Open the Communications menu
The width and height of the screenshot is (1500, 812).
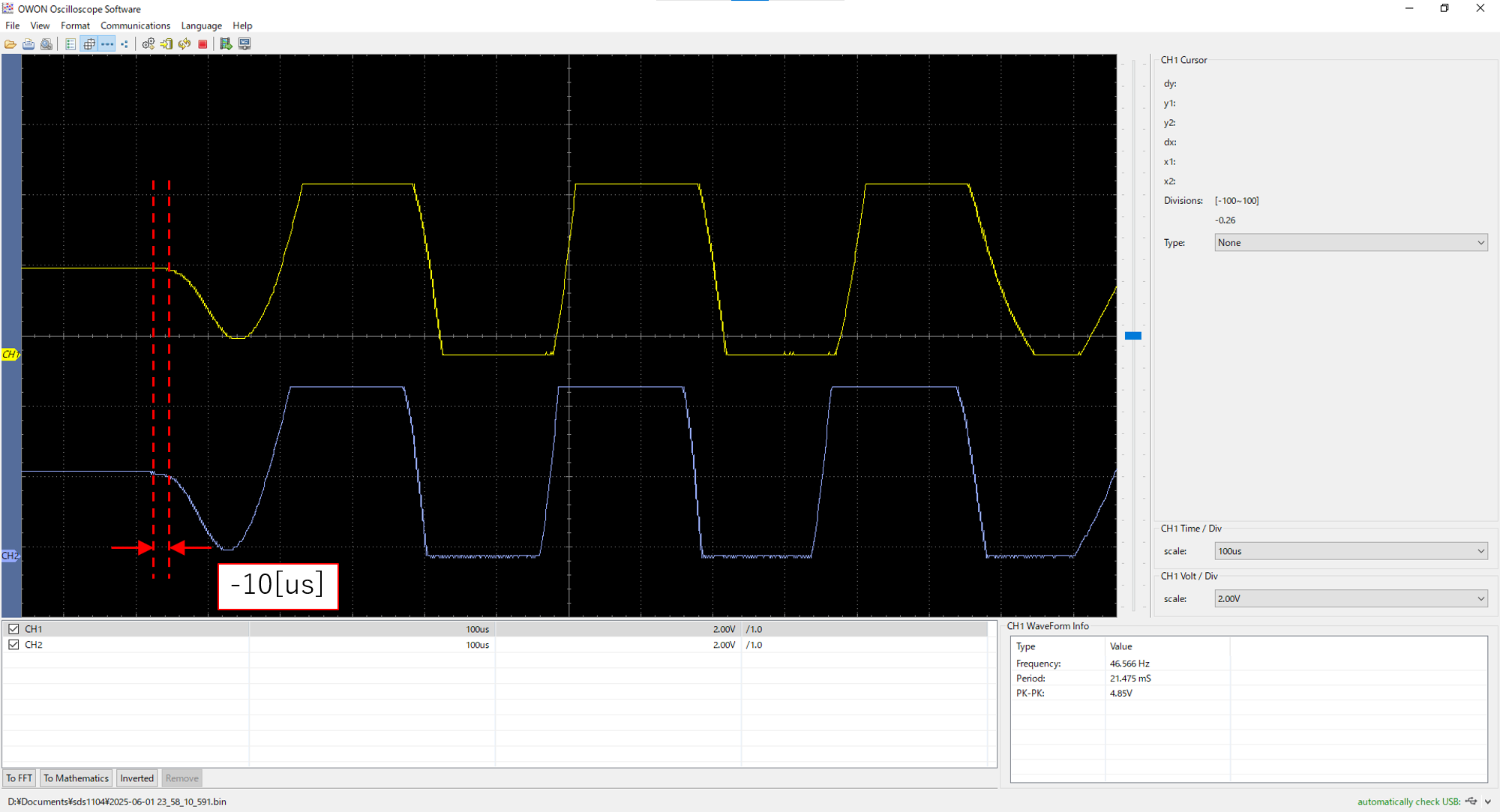click(x=135, y=25)
